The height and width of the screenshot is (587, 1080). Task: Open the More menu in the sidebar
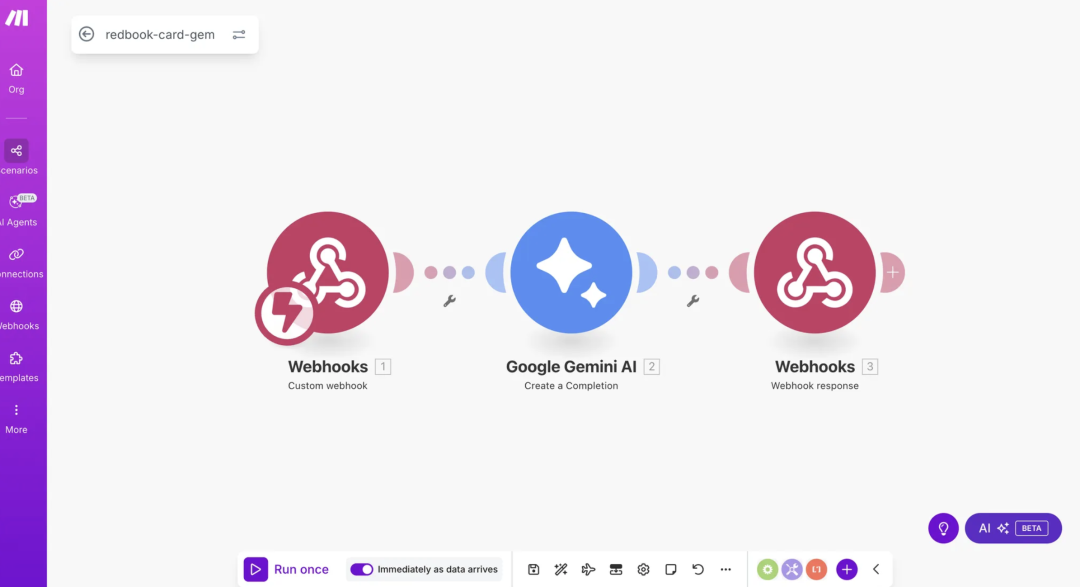coord(17,418)
